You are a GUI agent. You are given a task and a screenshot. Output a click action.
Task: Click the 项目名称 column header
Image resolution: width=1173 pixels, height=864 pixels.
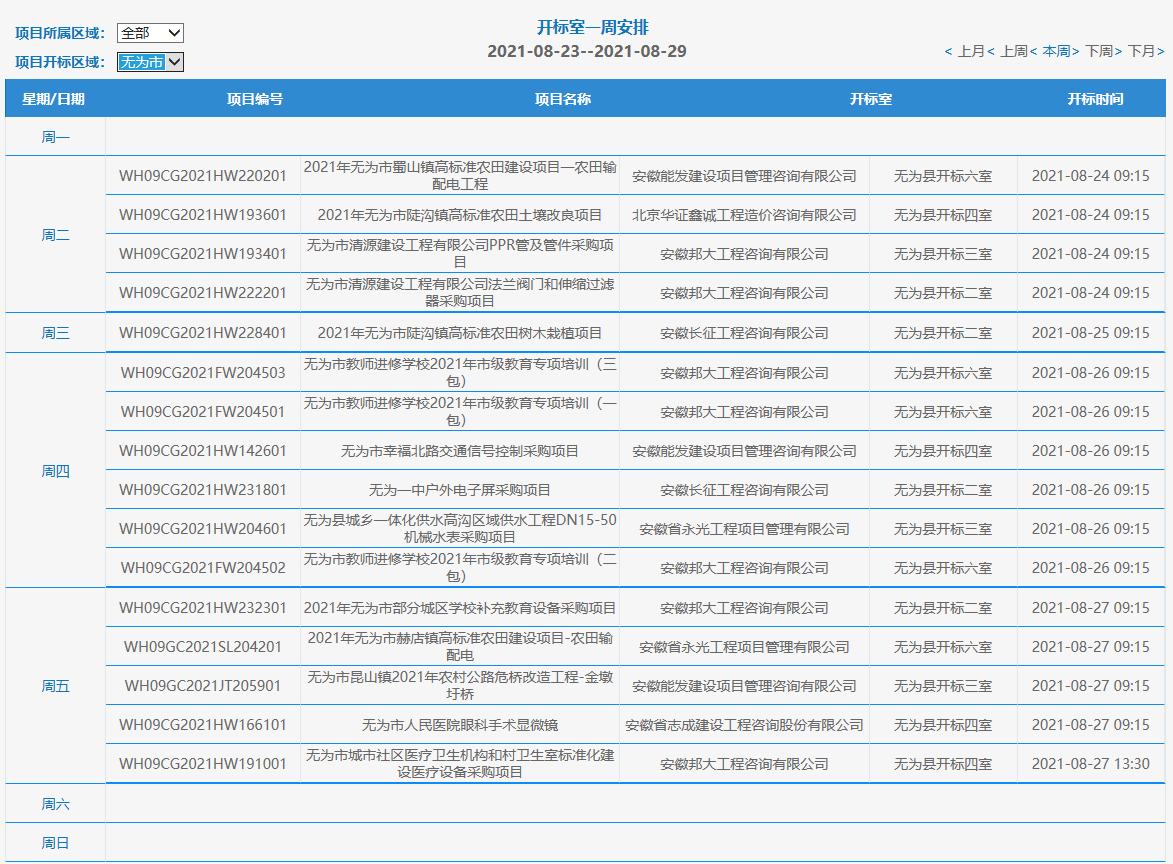(562, 99)
